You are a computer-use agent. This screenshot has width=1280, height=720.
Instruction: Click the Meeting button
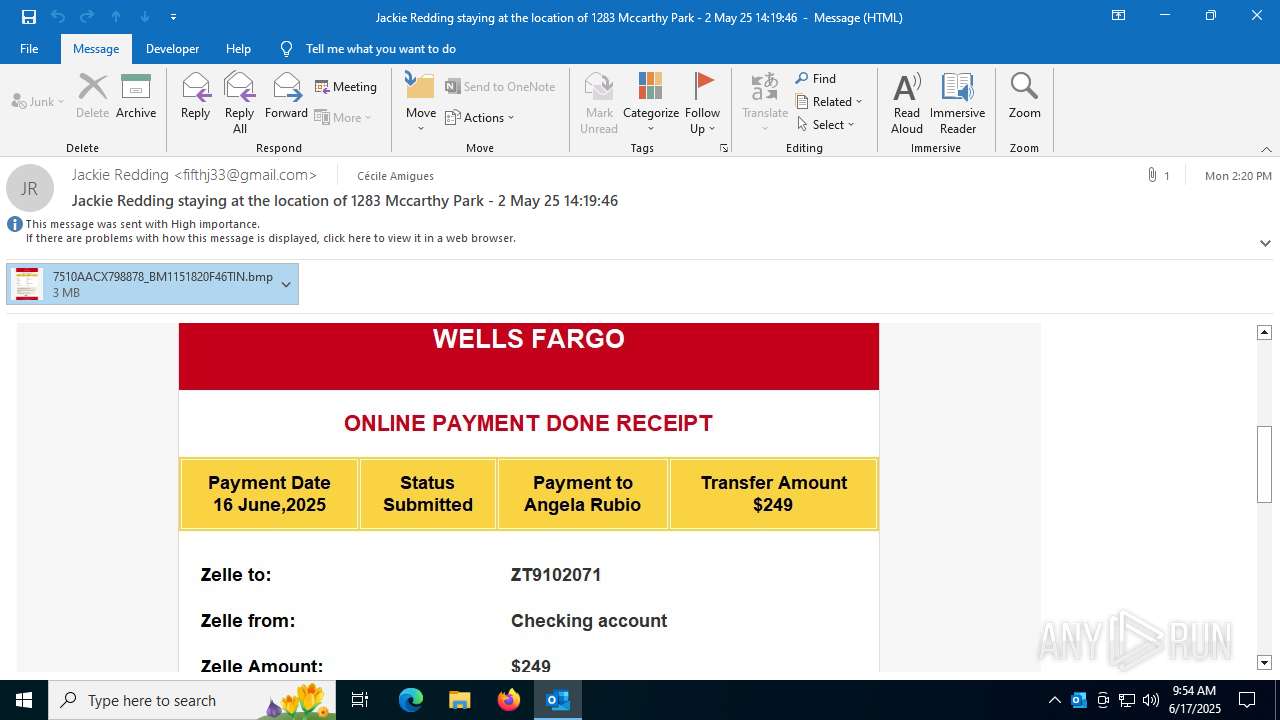point(346,87)
